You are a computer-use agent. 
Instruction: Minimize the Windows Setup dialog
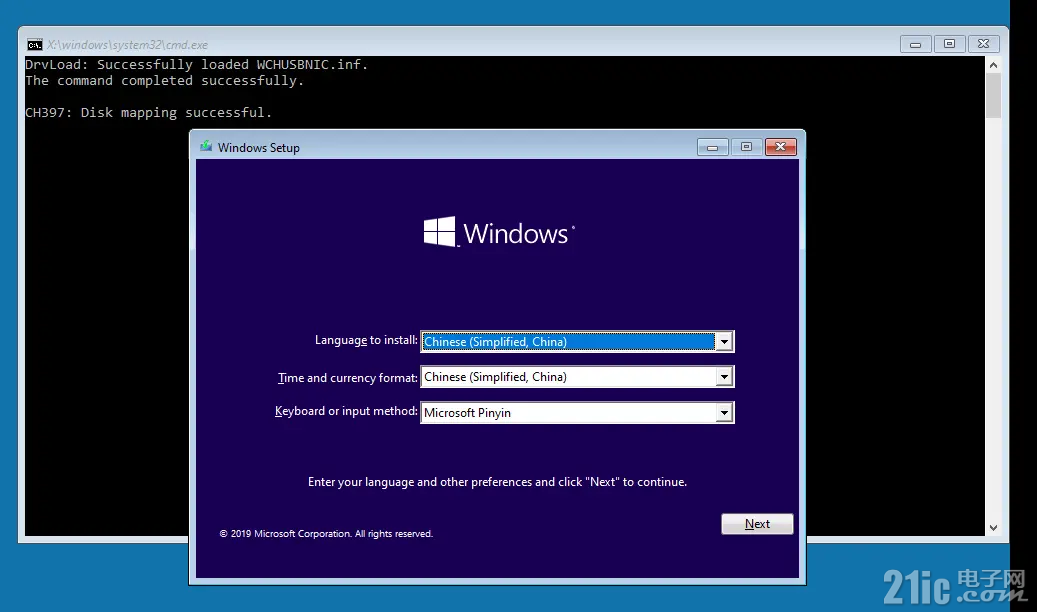[712, 147]
